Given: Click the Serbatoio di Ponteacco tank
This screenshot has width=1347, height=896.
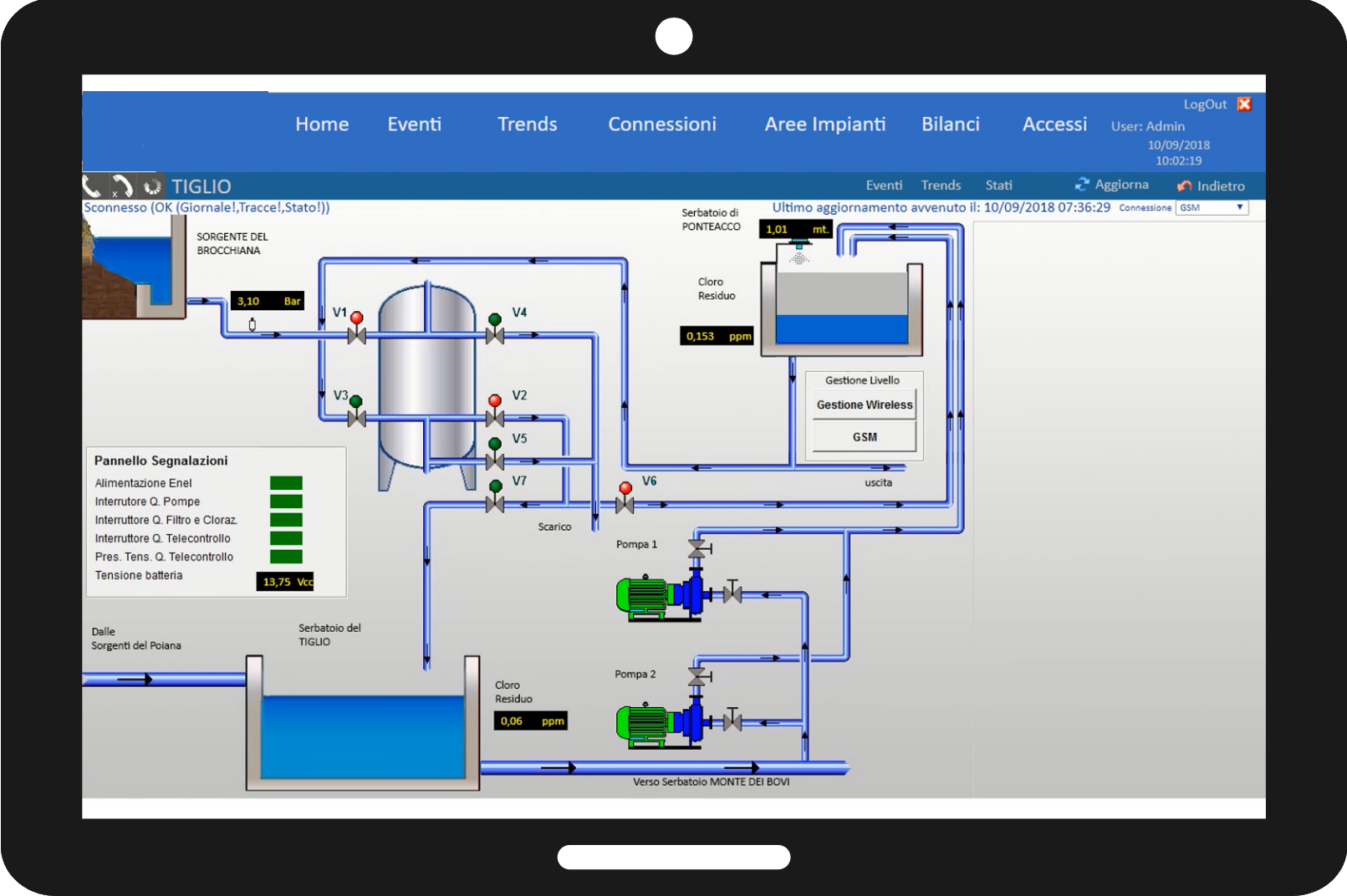Looking at the screenshot, I should [841, 309].
